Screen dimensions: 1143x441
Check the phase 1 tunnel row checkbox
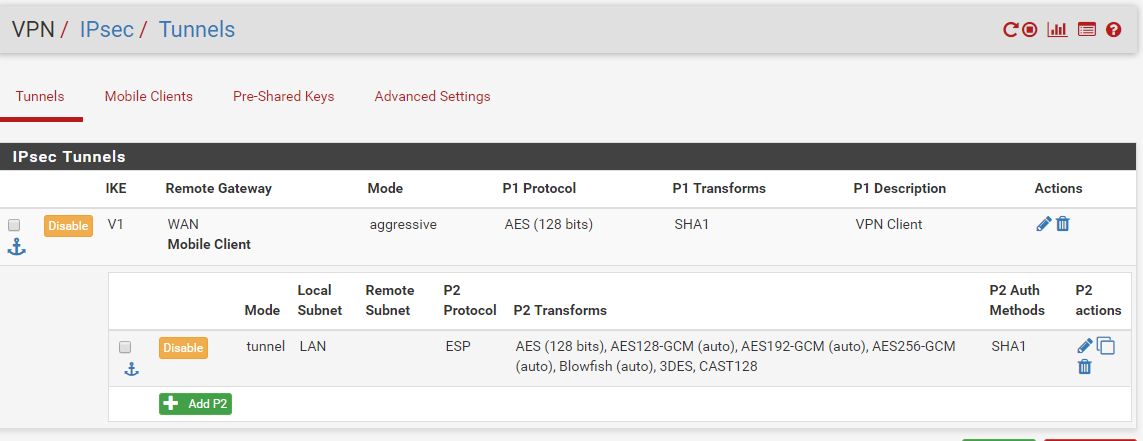14,225
